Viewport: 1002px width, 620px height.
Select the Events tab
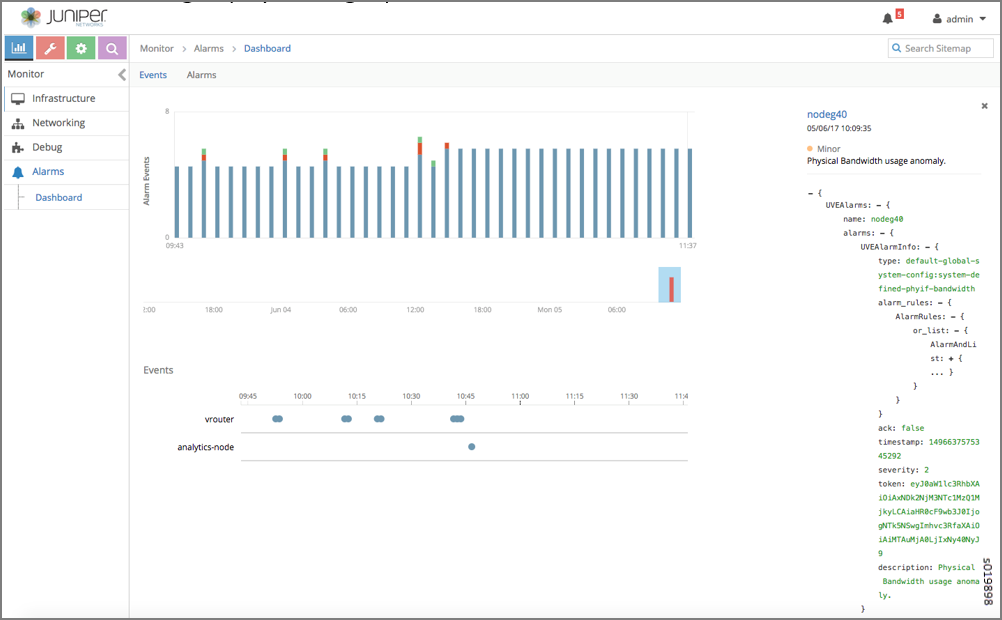tap(153, 75)
